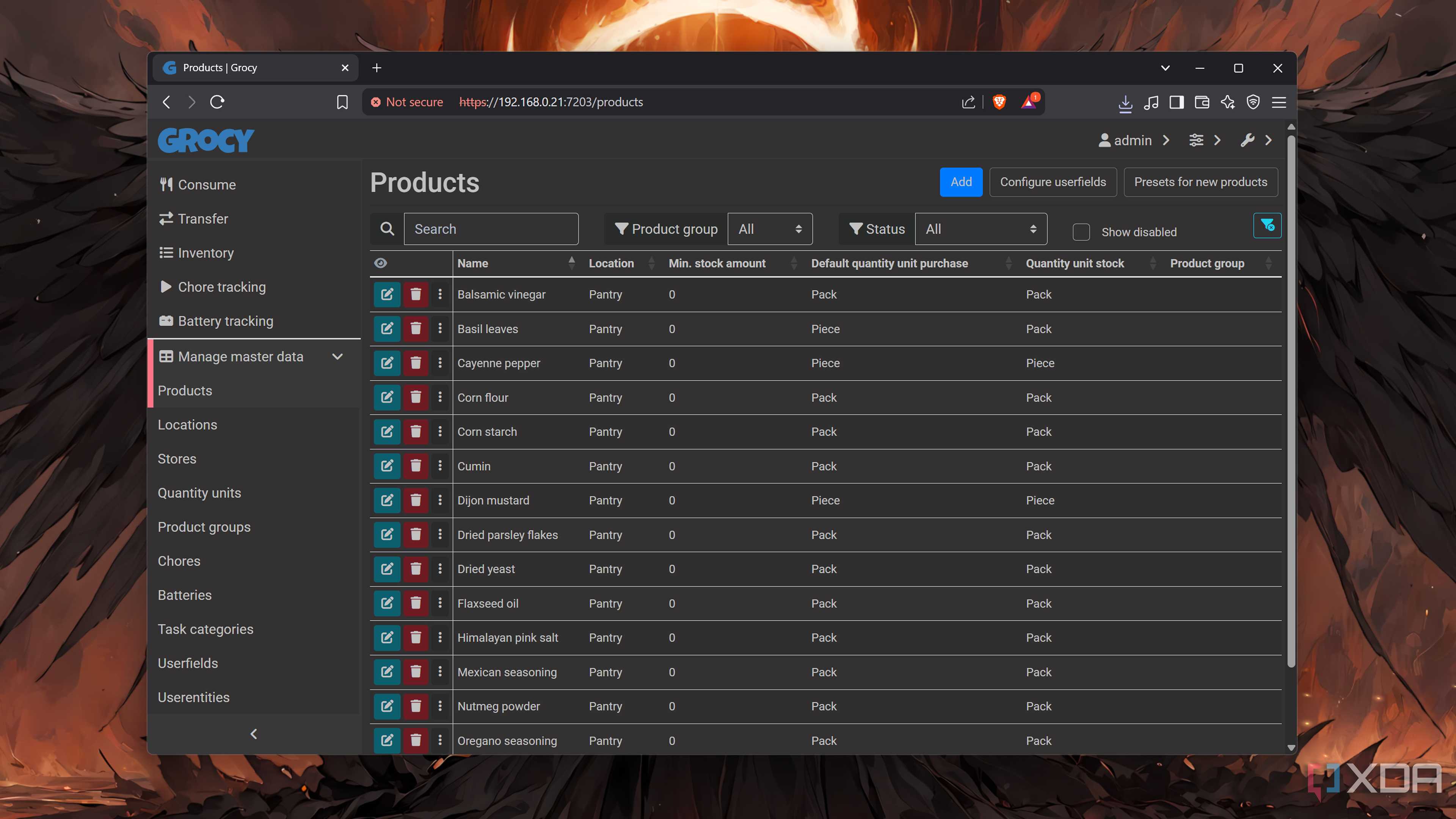
Task: Select the Products | Grocy tab
Action: (x=256, y=68)
